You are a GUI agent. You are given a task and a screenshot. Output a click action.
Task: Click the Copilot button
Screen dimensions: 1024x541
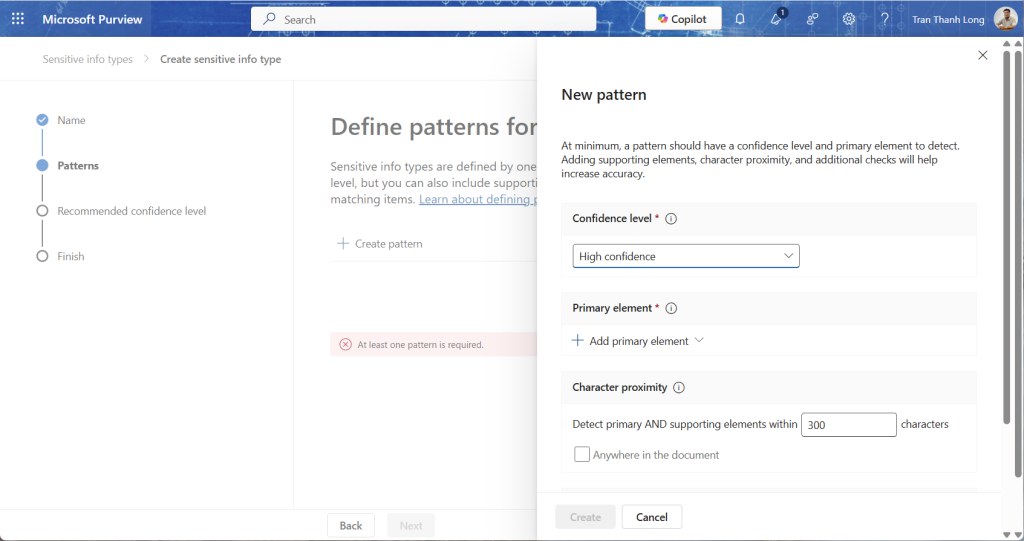(x=682, y=19)
